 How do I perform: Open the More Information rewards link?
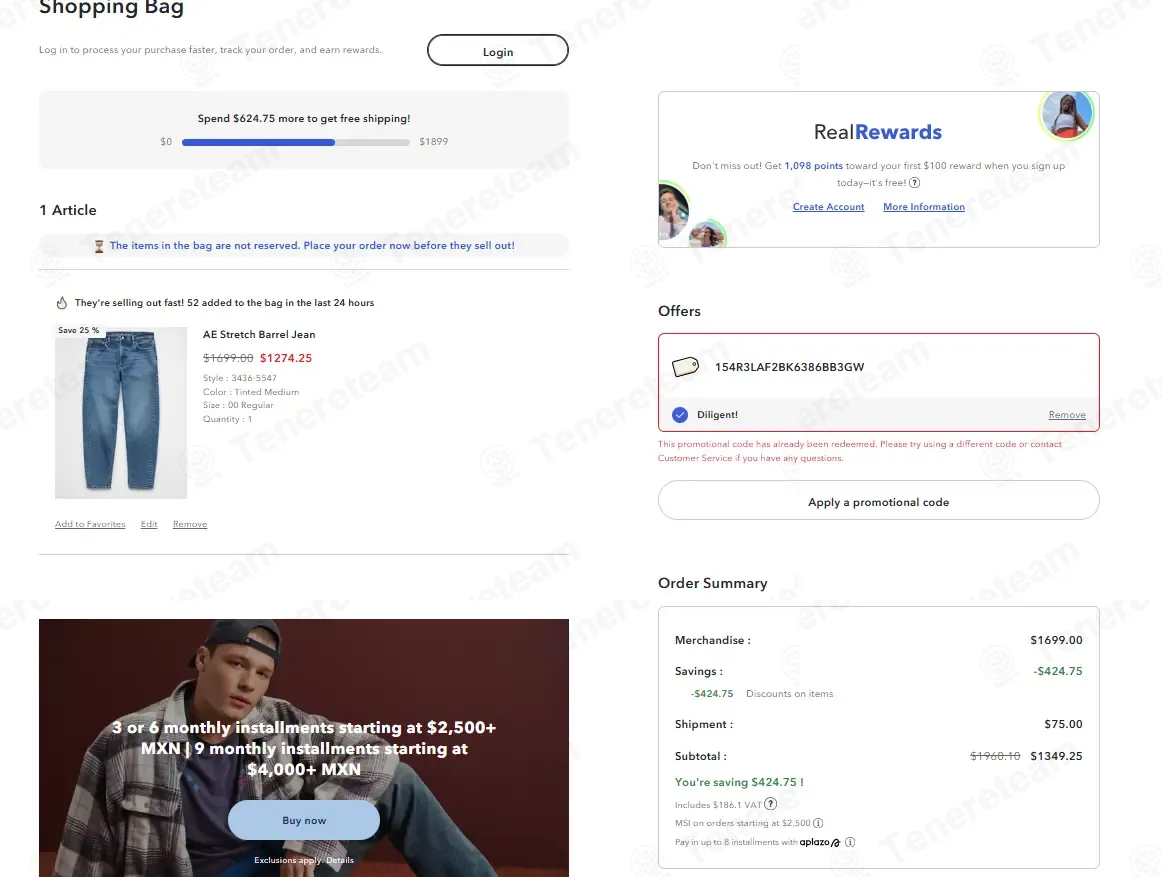coord(924,207)
